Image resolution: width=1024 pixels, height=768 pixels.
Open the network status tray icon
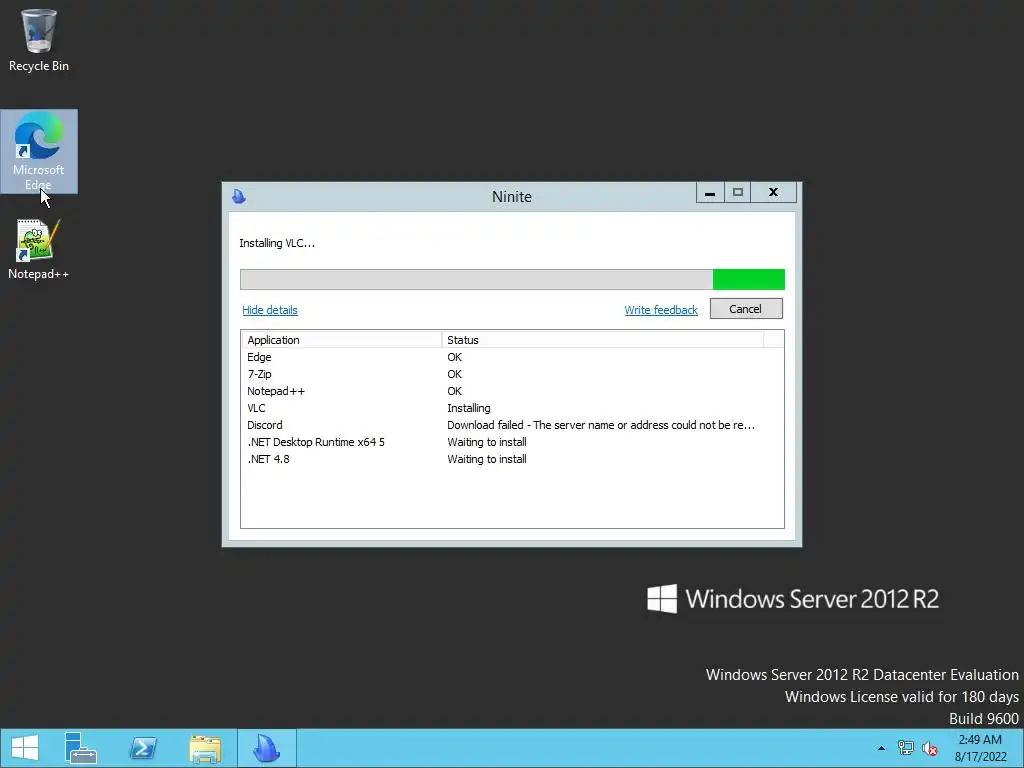[905, 748]
